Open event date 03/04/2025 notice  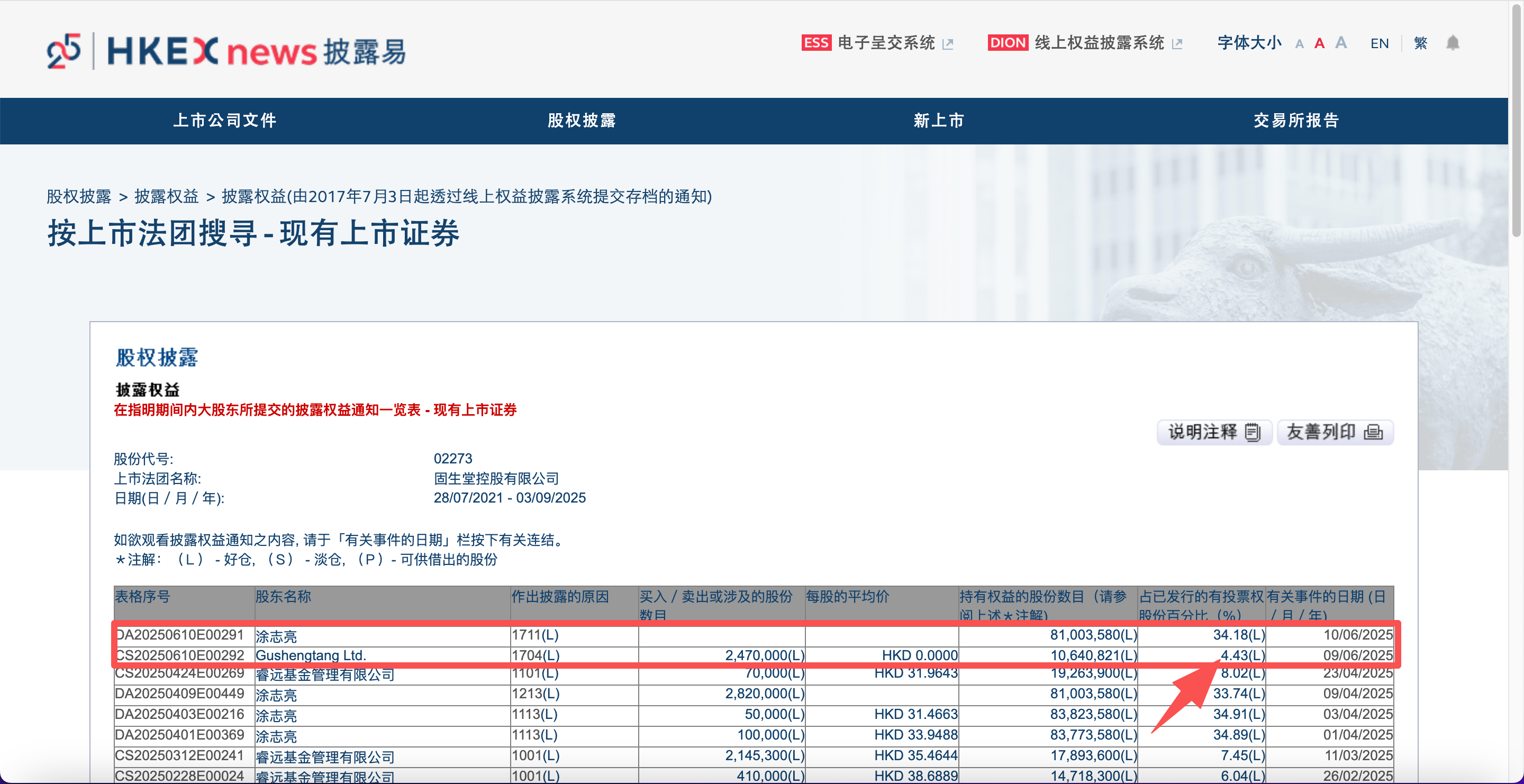1358,714
